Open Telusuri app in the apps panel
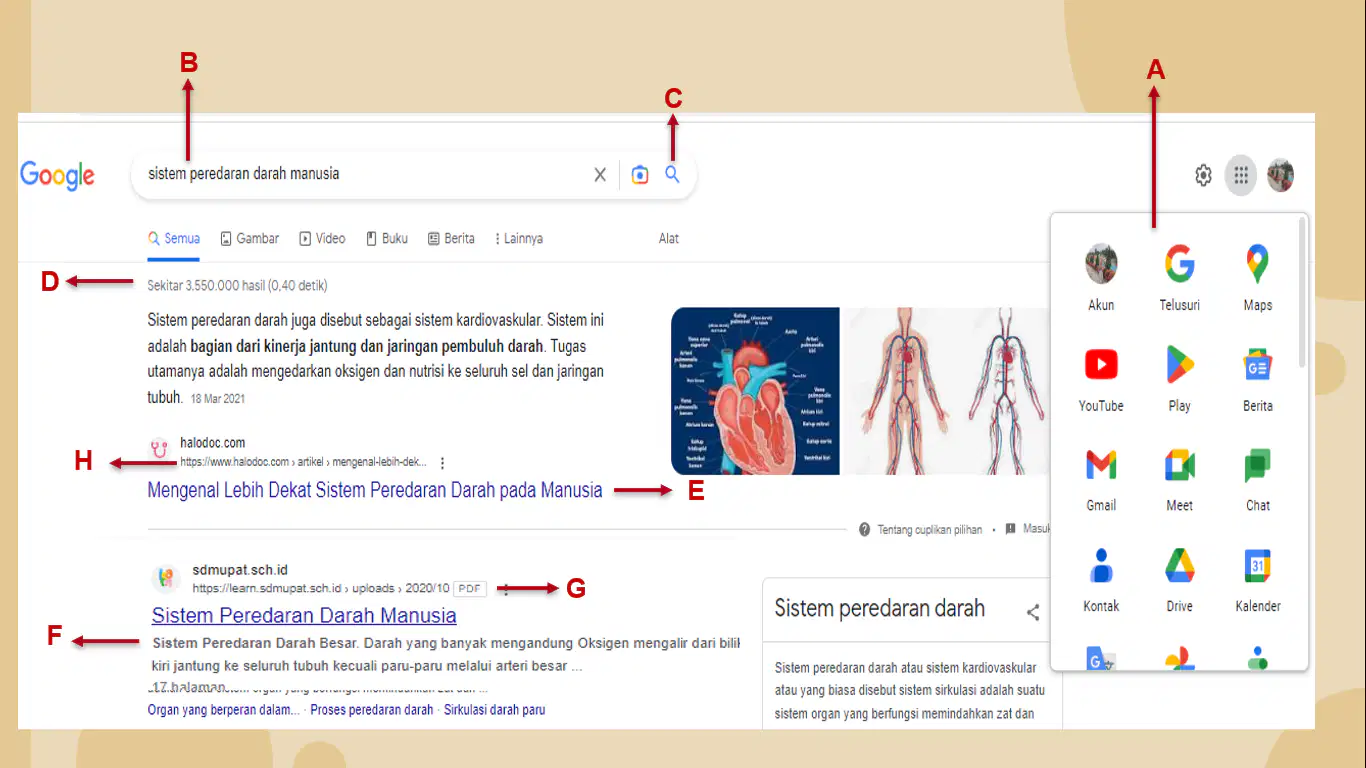The width and height of the screenshot is (1366, 768). (x=1180, y=277)
